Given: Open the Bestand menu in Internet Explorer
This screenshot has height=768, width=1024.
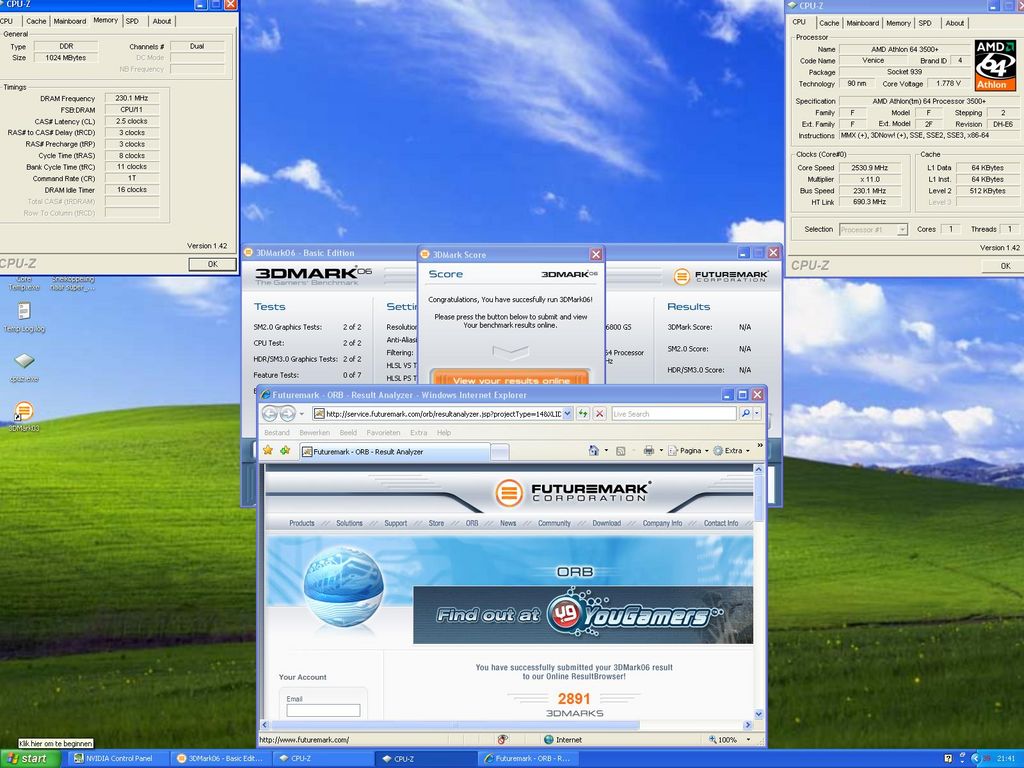Looking at the screenshot, I should 276,432.
